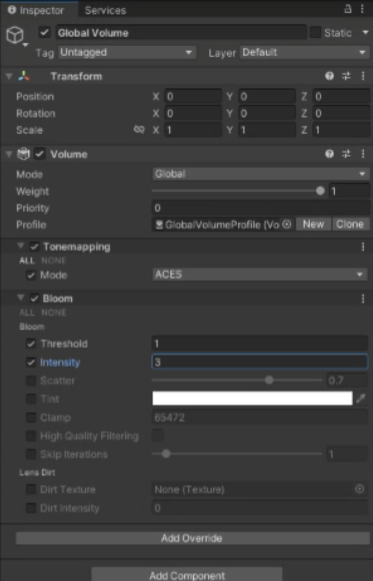Click the Add Component button
The image size is (373, 581).
coord(187,574)
